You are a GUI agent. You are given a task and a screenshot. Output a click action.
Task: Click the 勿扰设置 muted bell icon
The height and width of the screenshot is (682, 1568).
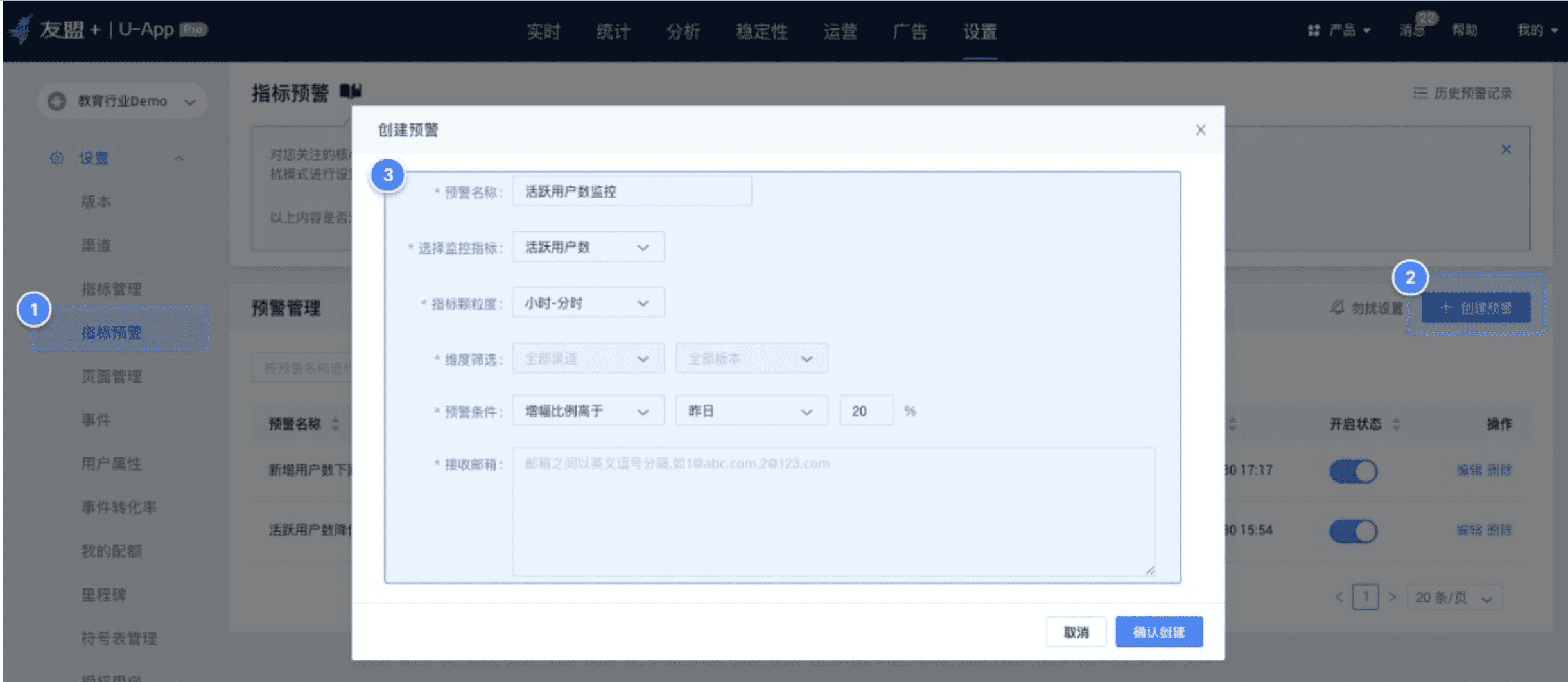coord(1337,308)
